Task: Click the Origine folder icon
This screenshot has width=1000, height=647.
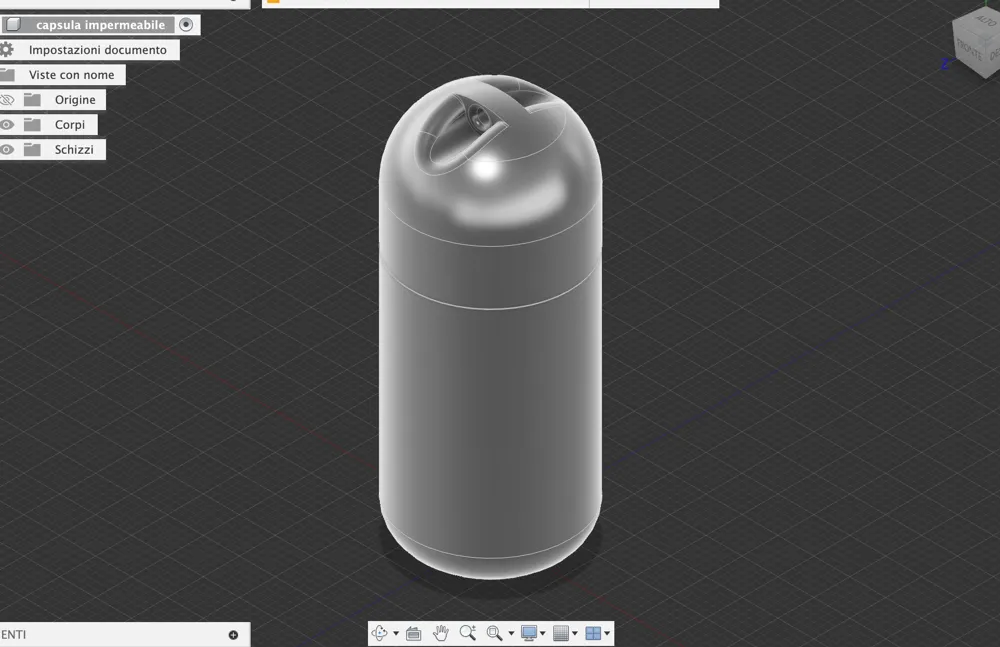Action: coord(33,100)
